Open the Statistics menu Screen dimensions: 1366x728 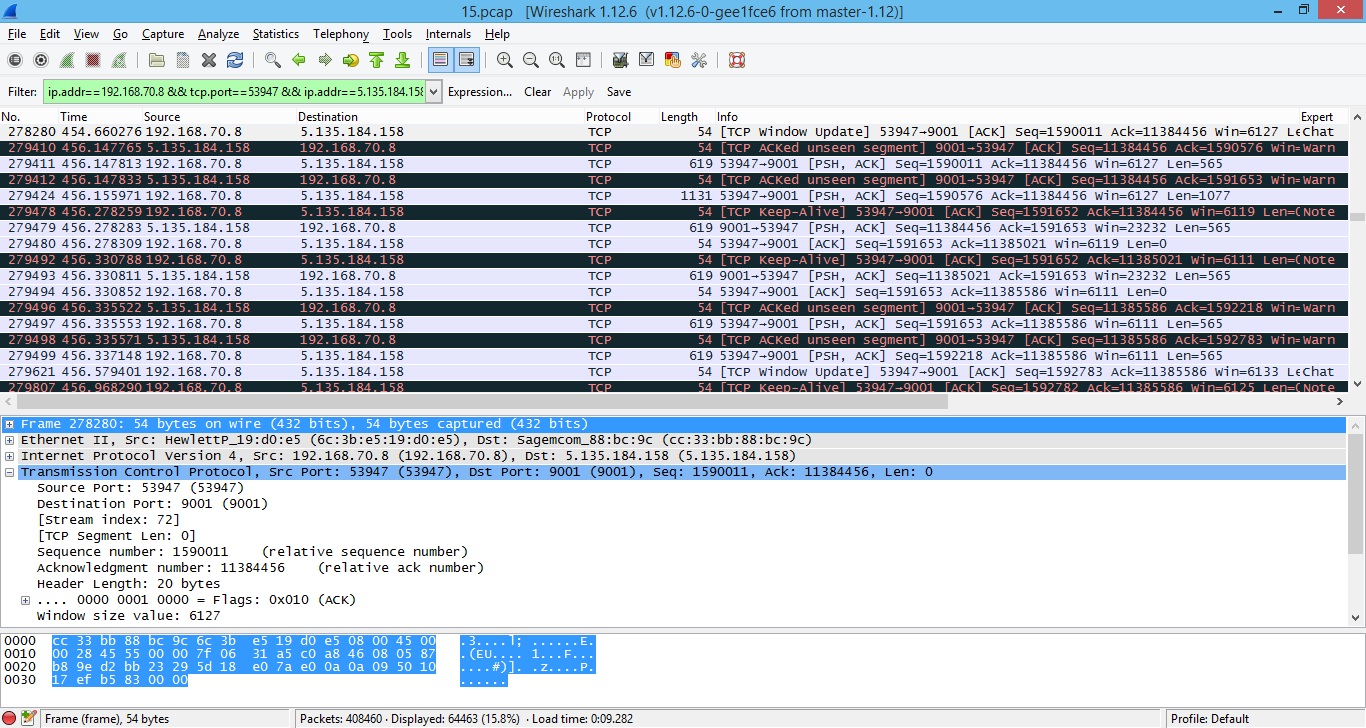coord(275,33)
